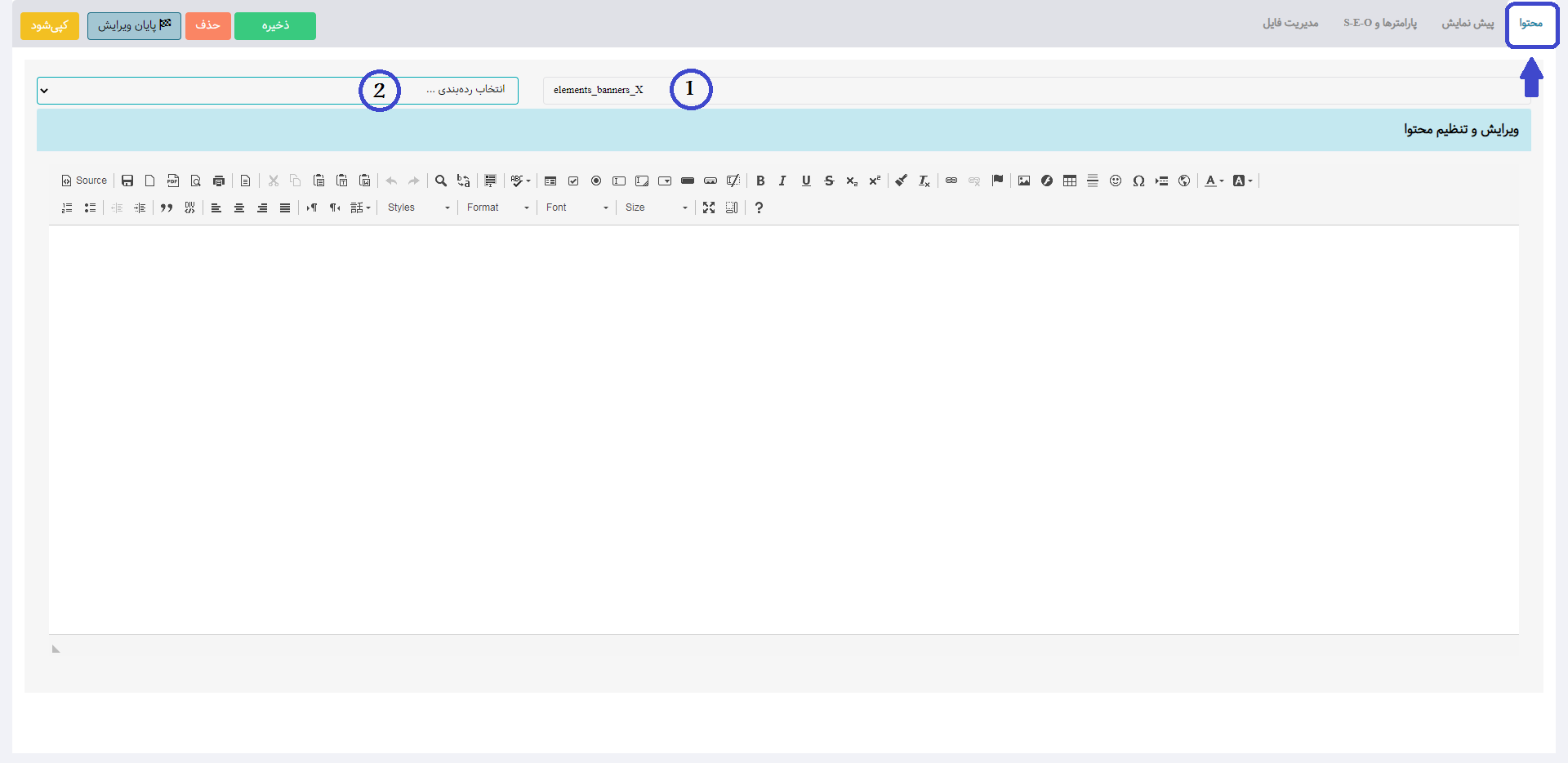Print the editor content
The width and height of the screenshot is (1568, 763).
219,181
